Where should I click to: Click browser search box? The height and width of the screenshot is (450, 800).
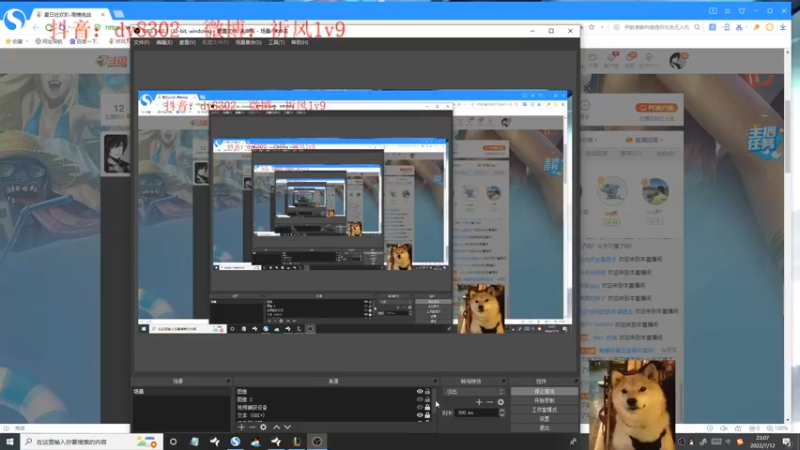coord(656,27)
